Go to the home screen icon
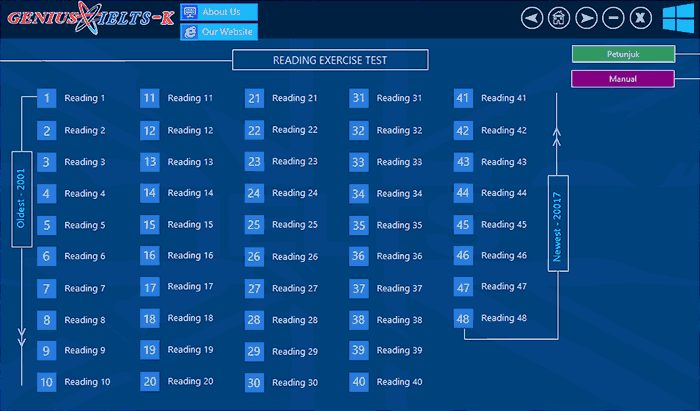 [x=560, y=18]
